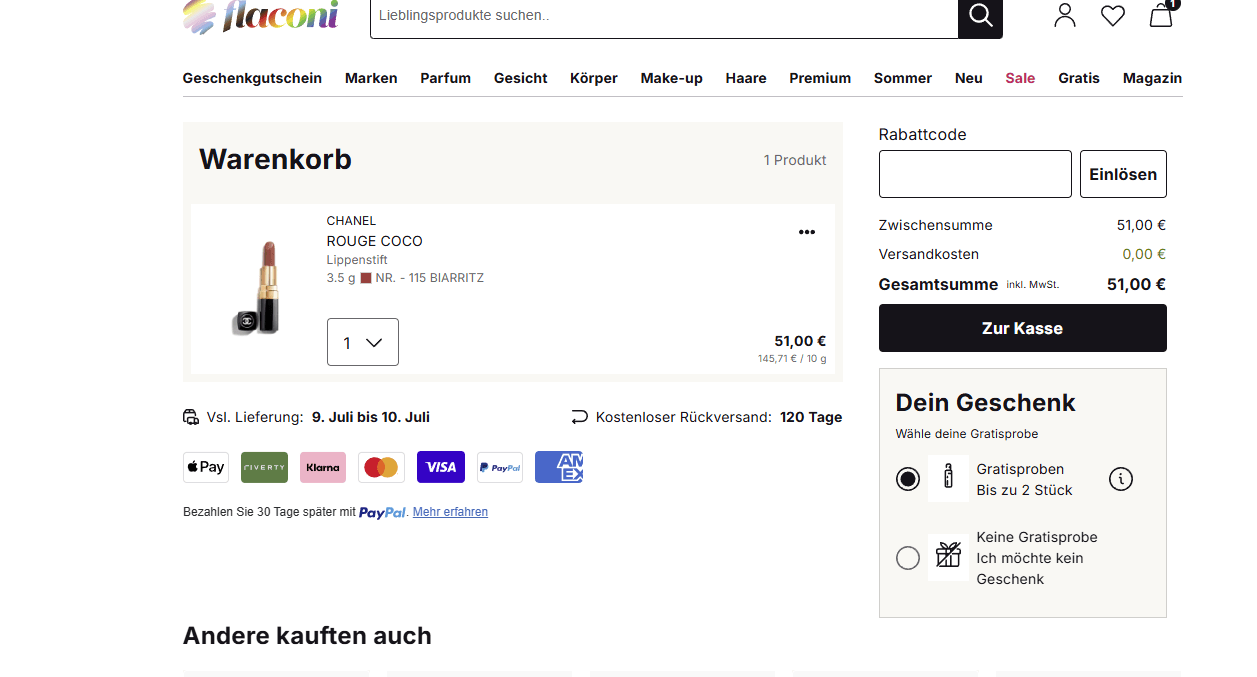Open the three-dot product options menu
Image resolution: width=1257 pixels, height=677 pixels.
807,232
